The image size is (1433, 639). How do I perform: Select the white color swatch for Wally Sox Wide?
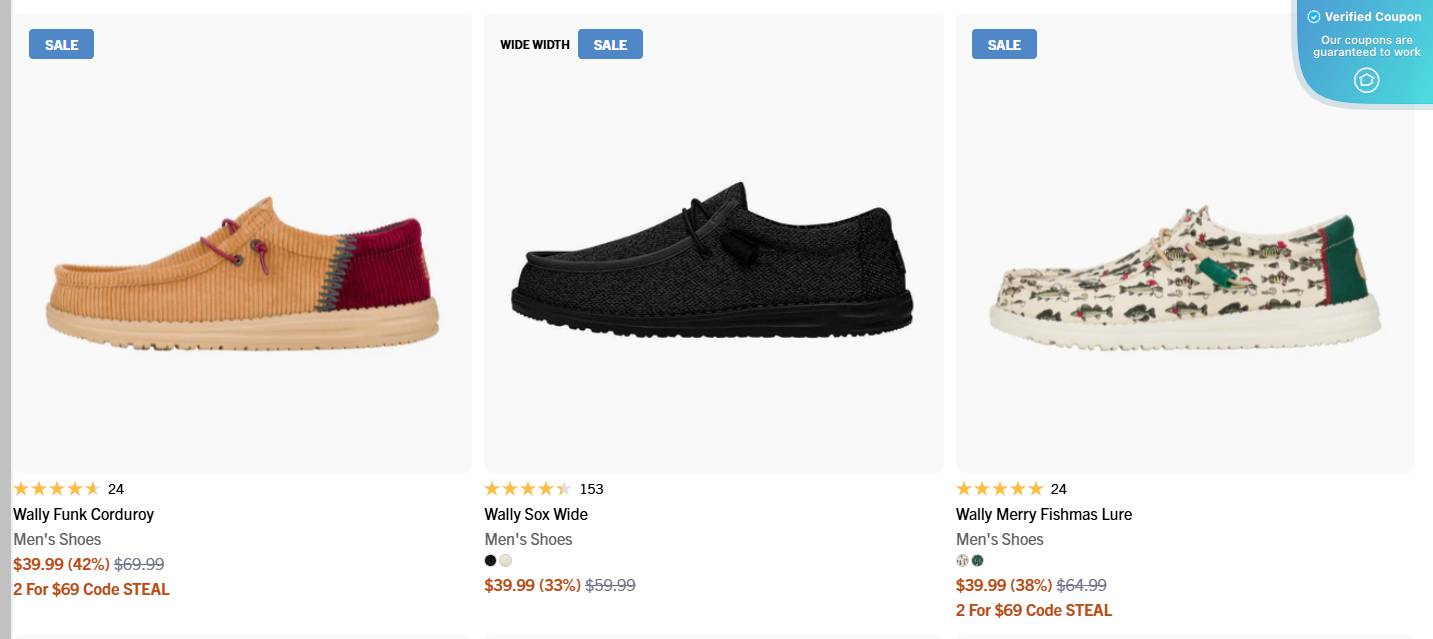click(506, 560)
